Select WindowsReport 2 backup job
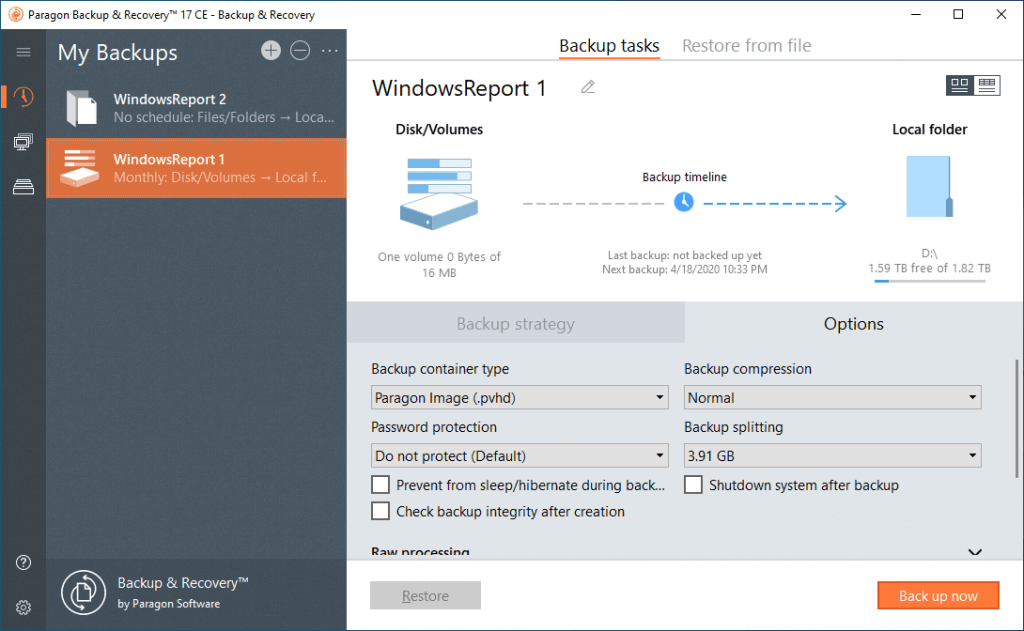The width and height of the screenshot is (1024, 631). coord(196,108)
